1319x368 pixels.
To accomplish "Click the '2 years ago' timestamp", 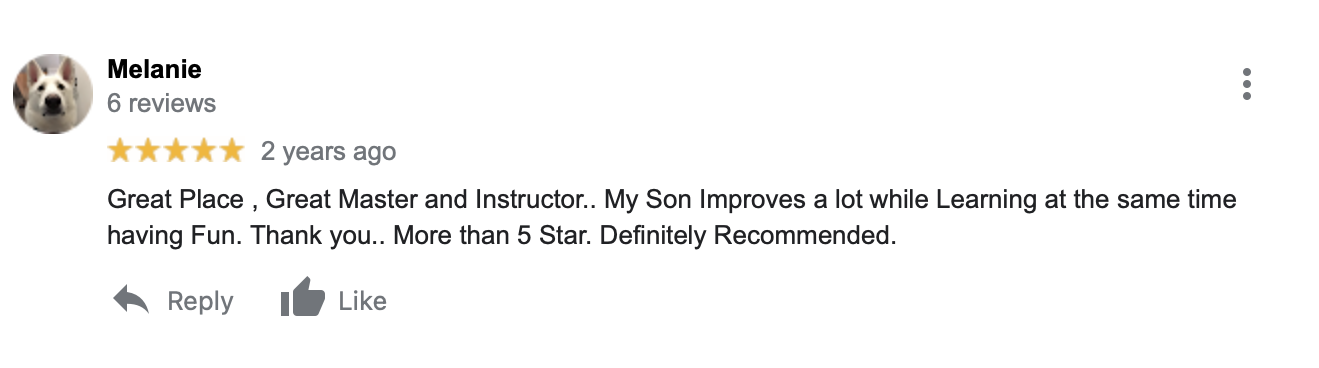I will (x=328, y=152).
